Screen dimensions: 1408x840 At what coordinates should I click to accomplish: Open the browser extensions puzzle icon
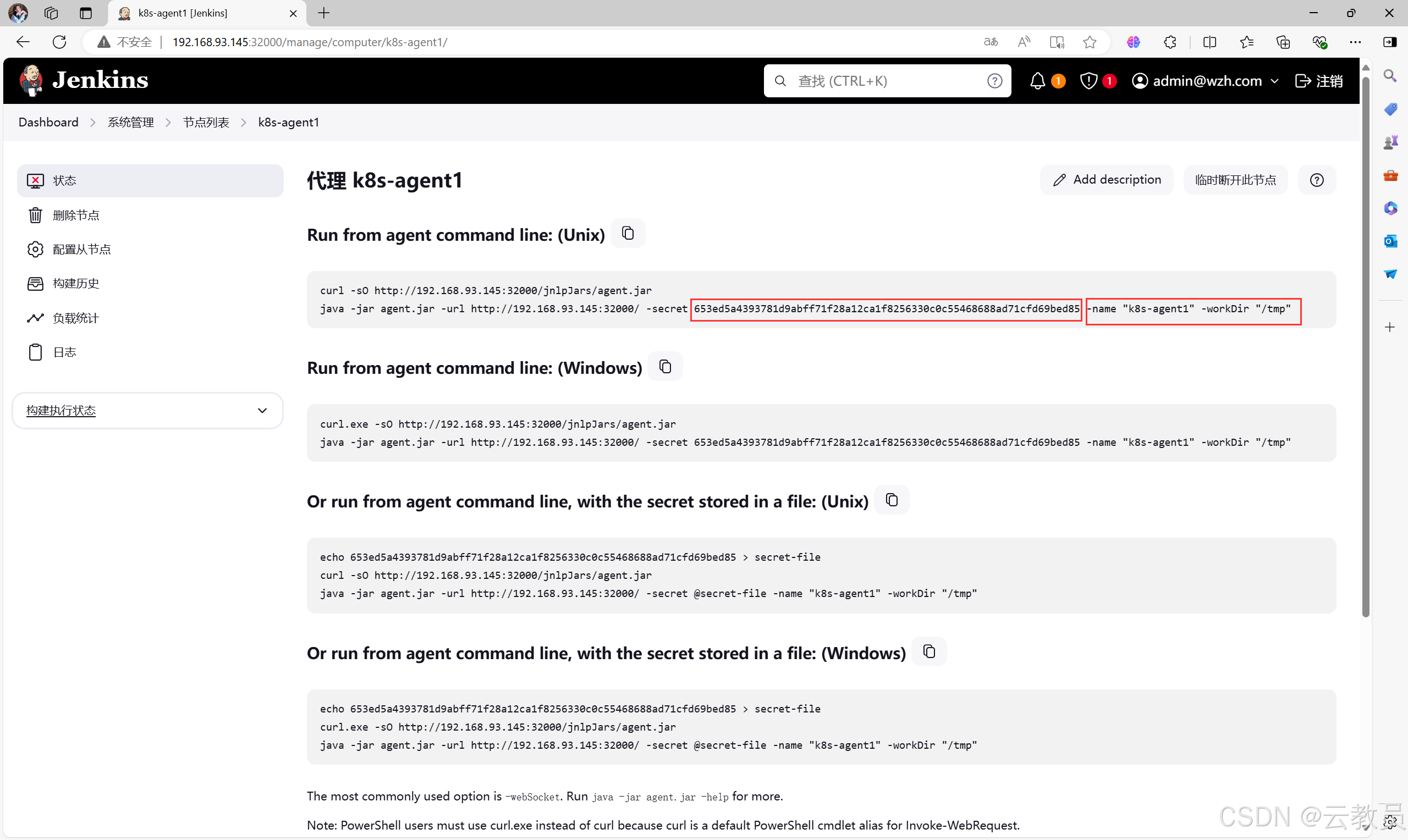point(1170,42)
